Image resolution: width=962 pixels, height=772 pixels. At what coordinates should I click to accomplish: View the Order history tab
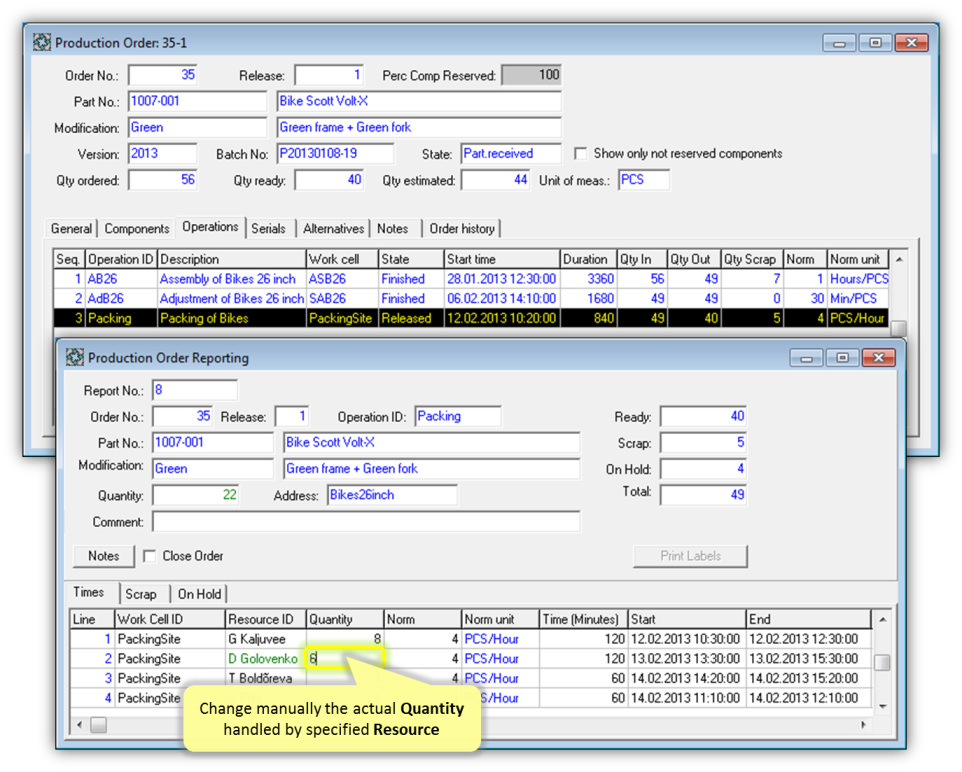[x=462, y=228]
